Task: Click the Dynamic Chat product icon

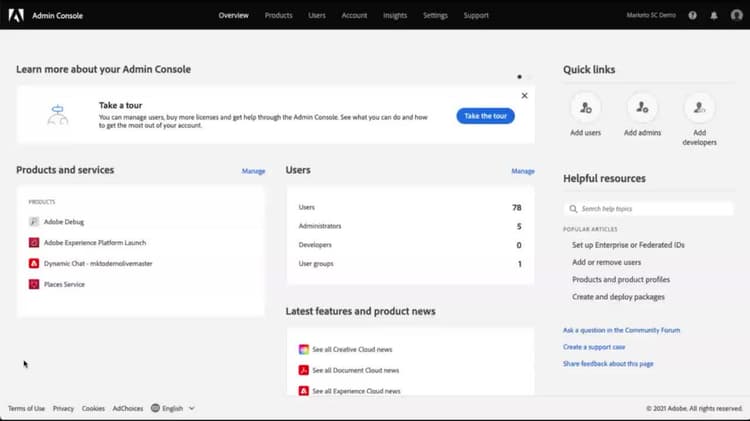Action: (34, 263)
